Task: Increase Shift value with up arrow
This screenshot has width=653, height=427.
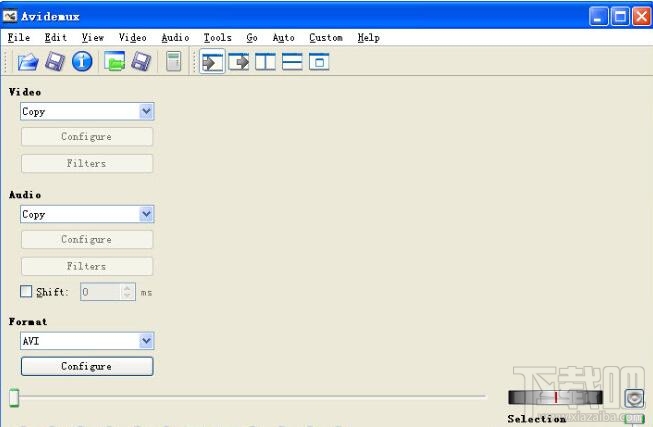Action: (127, 288)
